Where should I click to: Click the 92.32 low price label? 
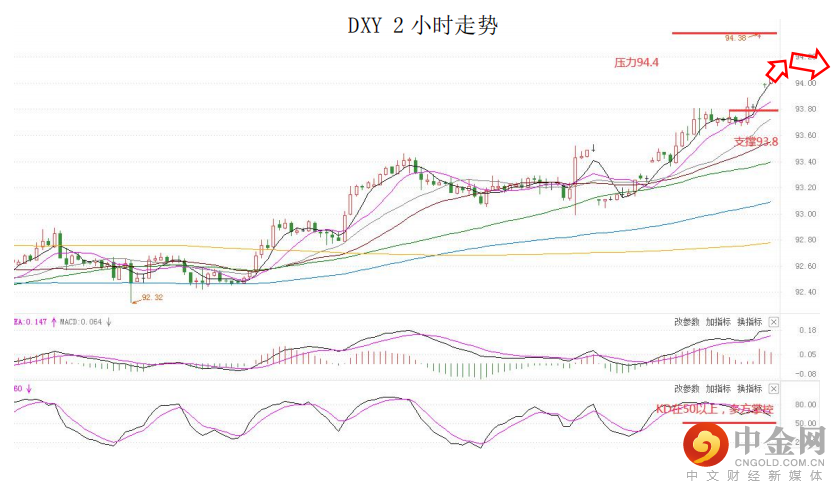[x=152, y=297]
